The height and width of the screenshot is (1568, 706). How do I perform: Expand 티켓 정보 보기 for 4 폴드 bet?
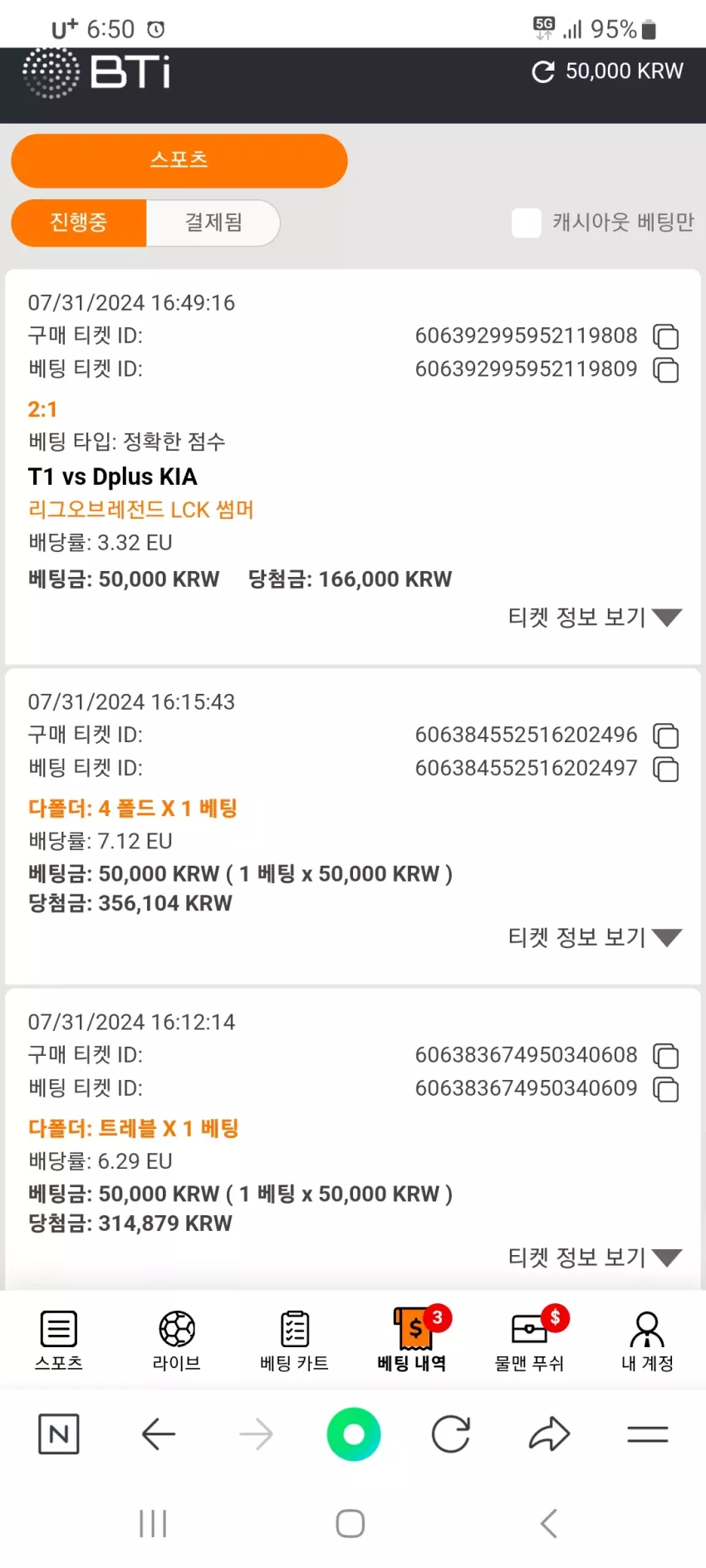(595, 937)
